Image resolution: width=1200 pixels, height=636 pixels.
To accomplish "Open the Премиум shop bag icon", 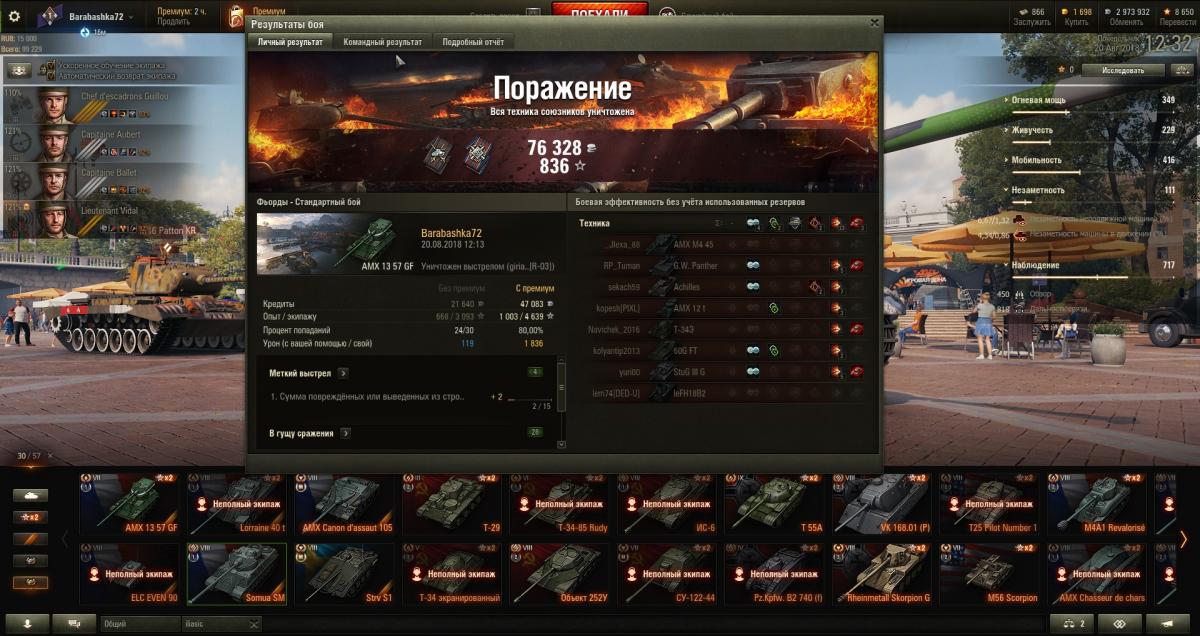I will (236, 16).
